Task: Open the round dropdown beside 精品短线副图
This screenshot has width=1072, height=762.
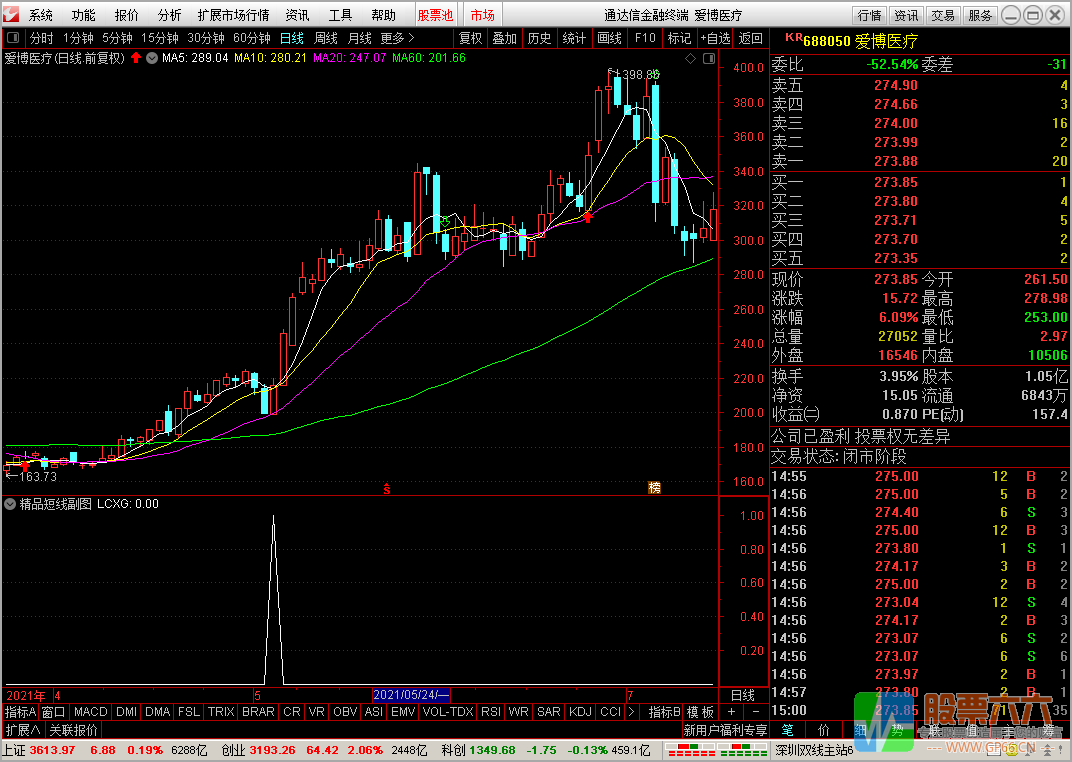Action: point(10,504)
